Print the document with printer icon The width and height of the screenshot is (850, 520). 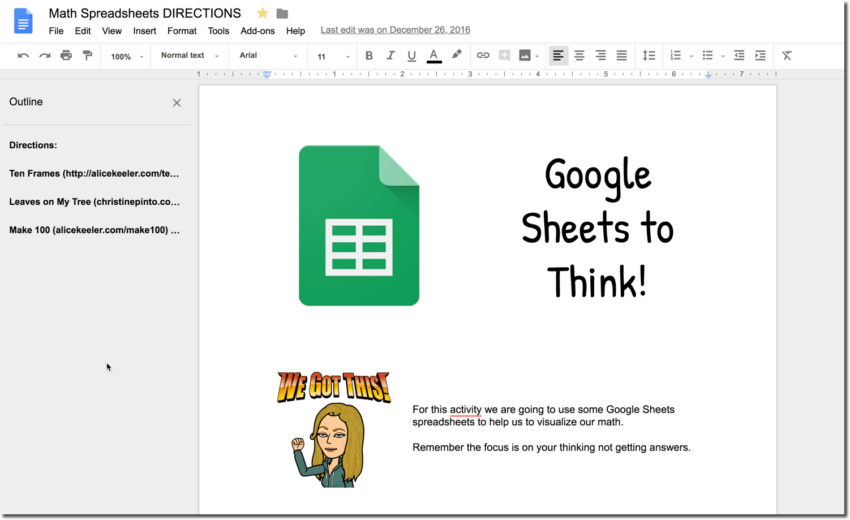[66, 55]
